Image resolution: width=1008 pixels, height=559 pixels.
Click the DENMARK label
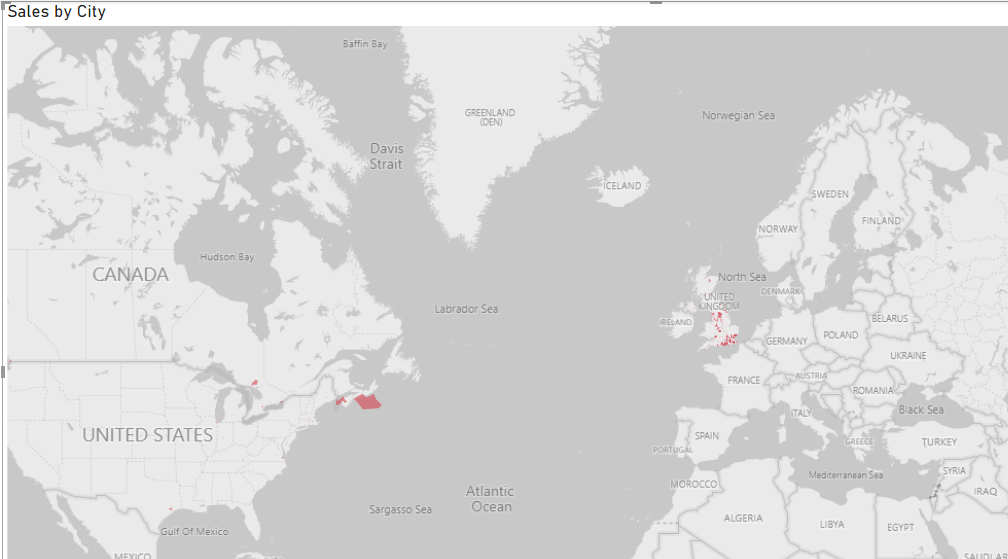780,291
